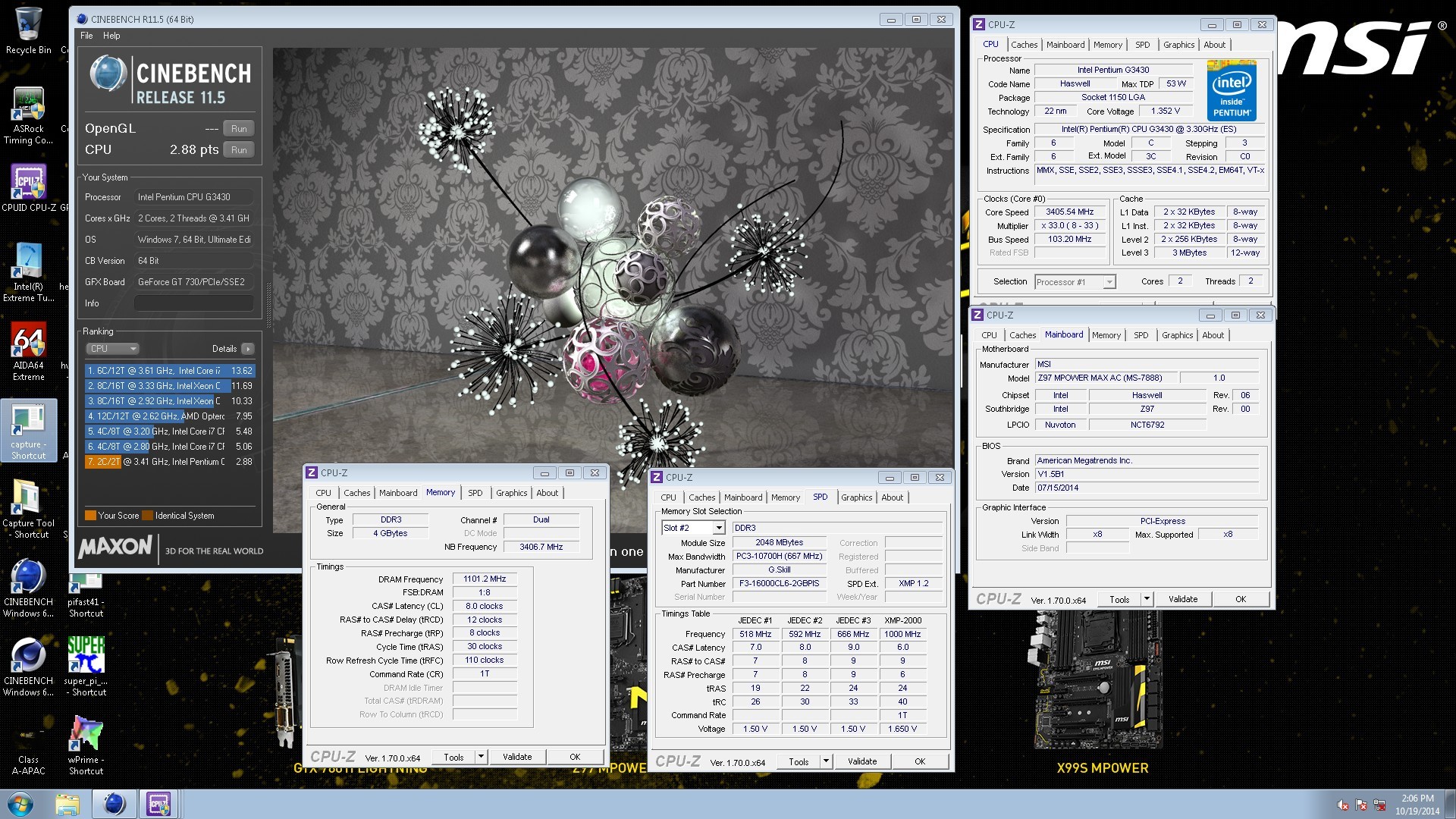
Task: Click Tools in the CPU-Z Memory window
Action: pos(453,757)
